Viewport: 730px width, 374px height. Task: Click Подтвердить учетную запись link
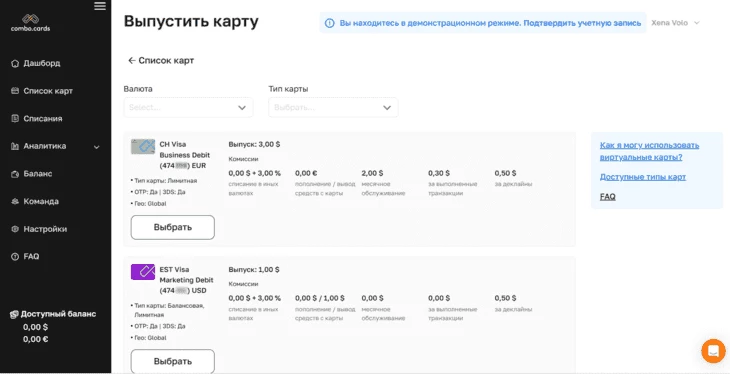pyautogui.click(x=582, y=23)
